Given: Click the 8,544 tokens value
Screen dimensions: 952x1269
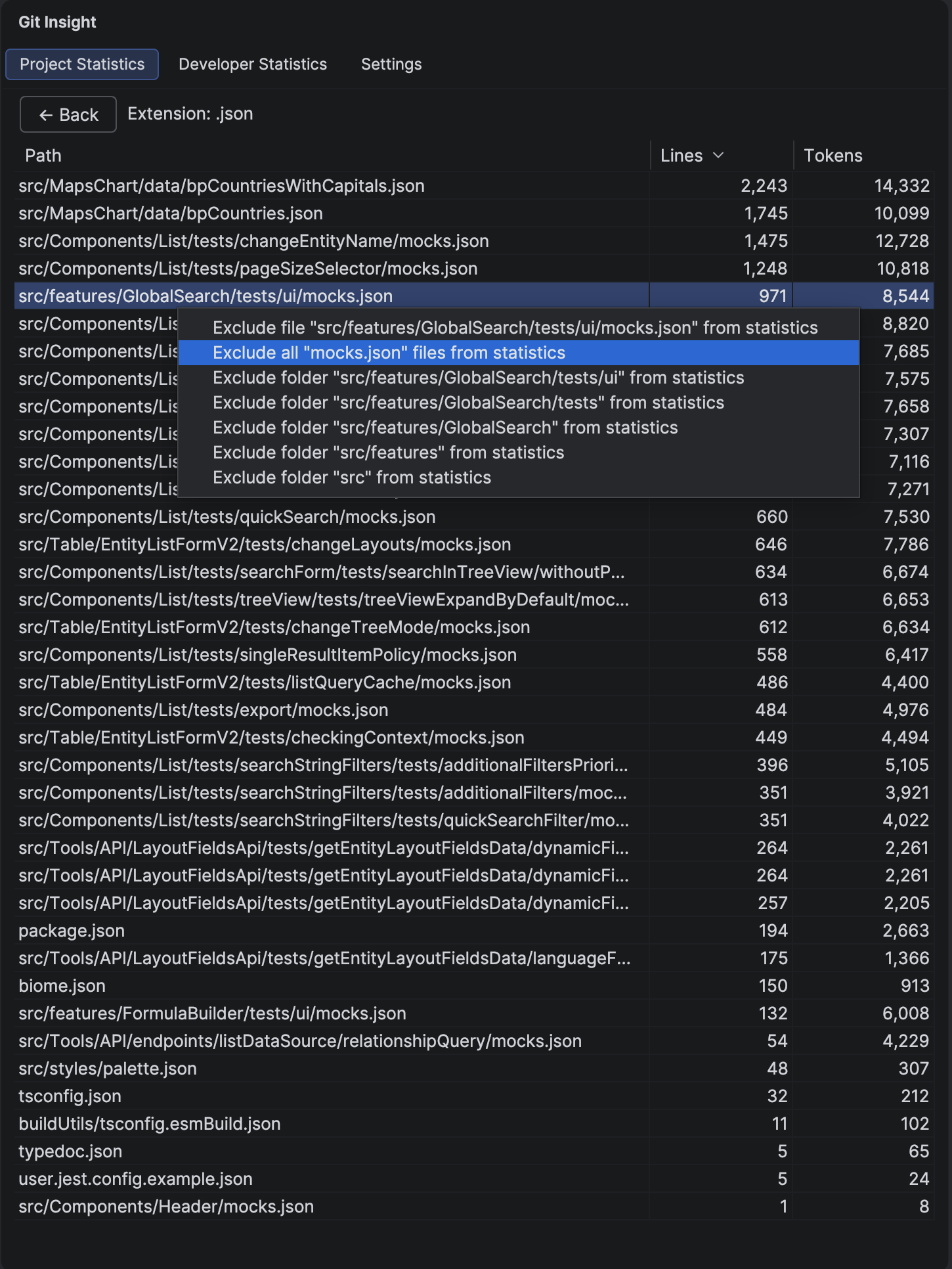Looking at the screenshot, I should 905,296.
